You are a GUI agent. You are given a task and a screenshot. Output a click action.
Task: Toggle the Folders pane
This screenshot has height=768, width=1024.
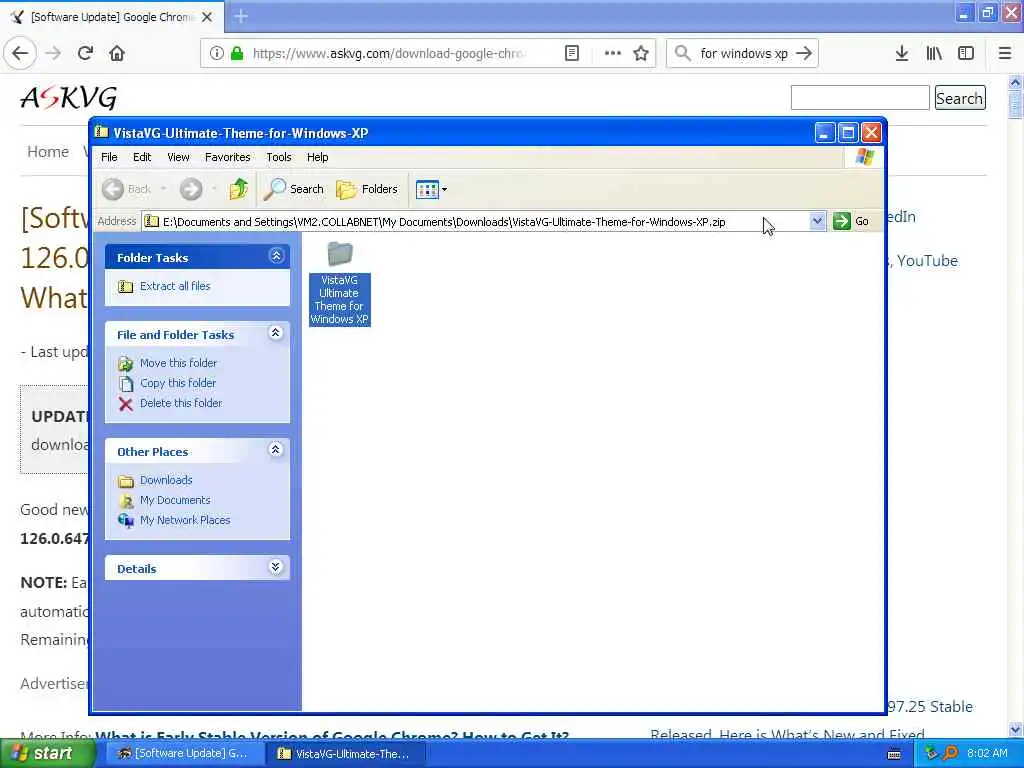tap(366, 189)
